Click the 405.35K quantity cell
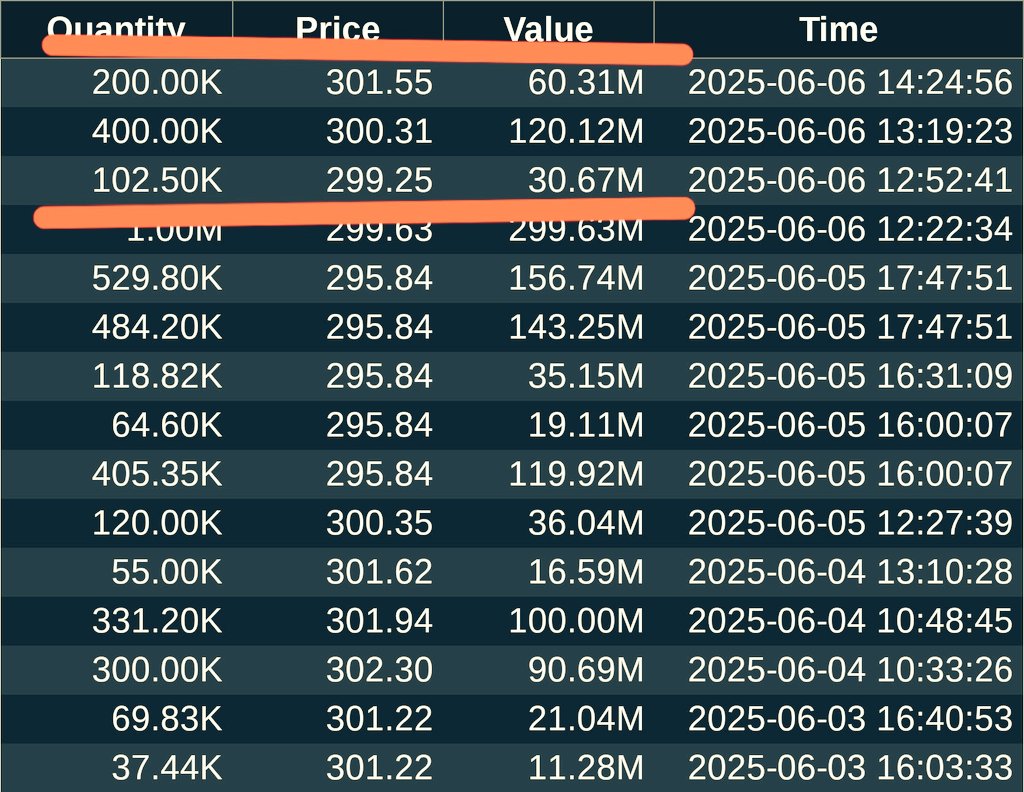Image resolution: width=1024 pixels, height=792 pixels. coord(116,474)
